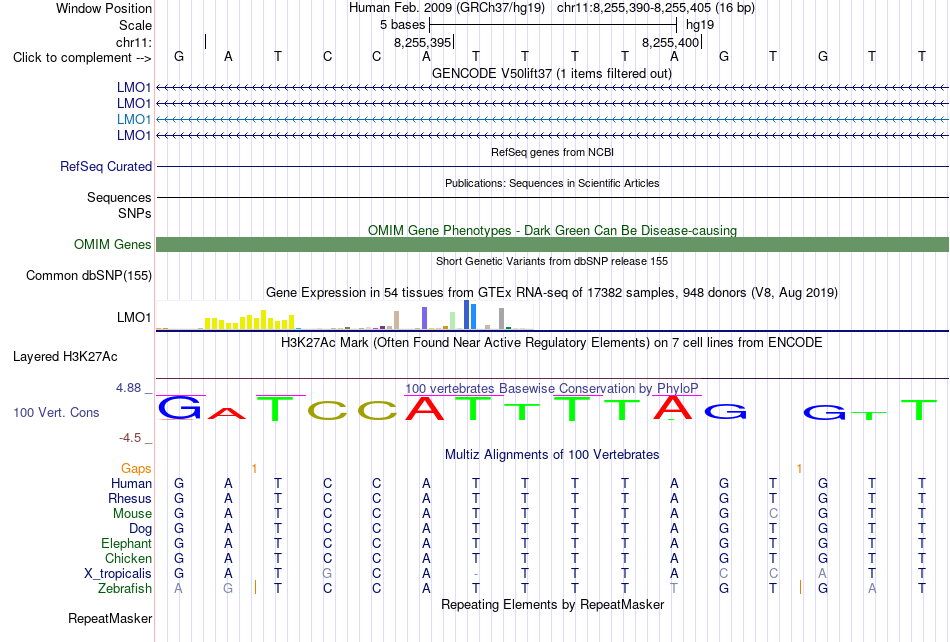Click the large blue G in conservation logo
Screen dimensions: 950x642
[x=179, y=408]
